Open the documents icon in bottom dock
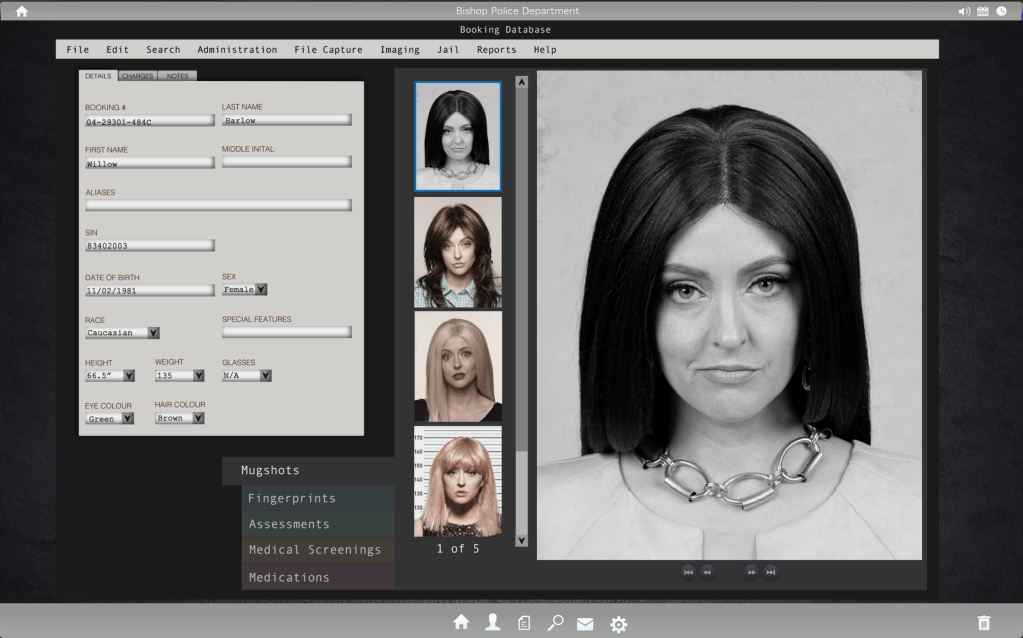 (x=524, y=623)
